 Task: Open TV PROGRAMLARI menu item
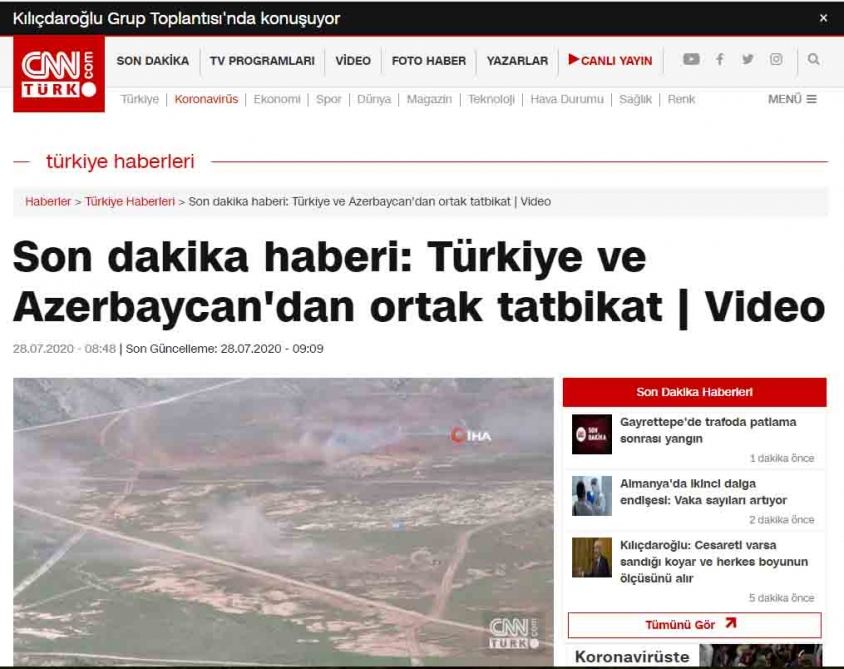tap(262, 61)
